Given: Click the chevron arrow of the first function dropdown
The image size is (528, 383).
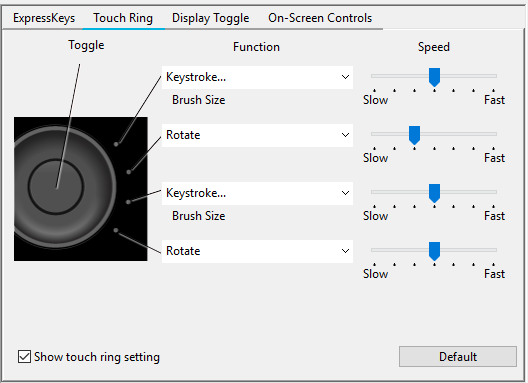Looking at the screenshot, I should click(345, 77).
